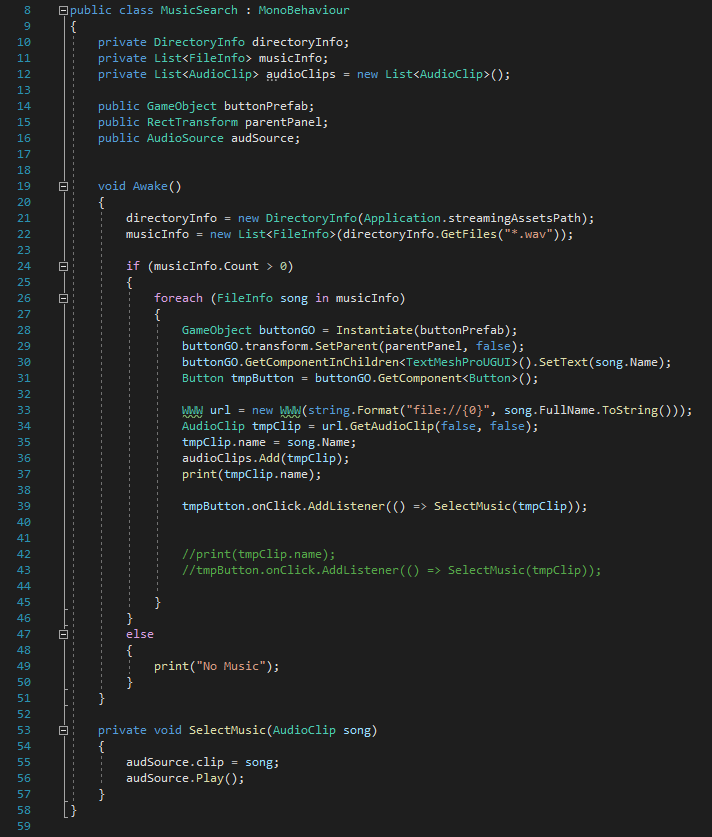This screenshot has width=712, height=837.
Task: Collapse the foreach loop block
Action: [x=64, y=298]
